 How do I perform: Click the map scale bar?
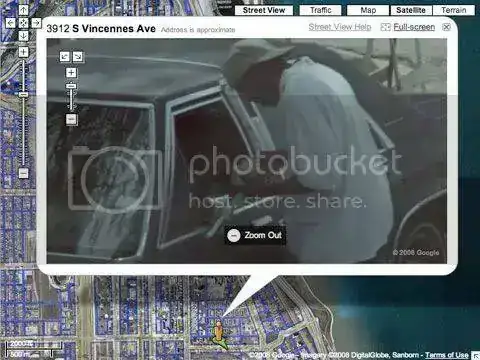pyautogui.click(x=33, y=349)
